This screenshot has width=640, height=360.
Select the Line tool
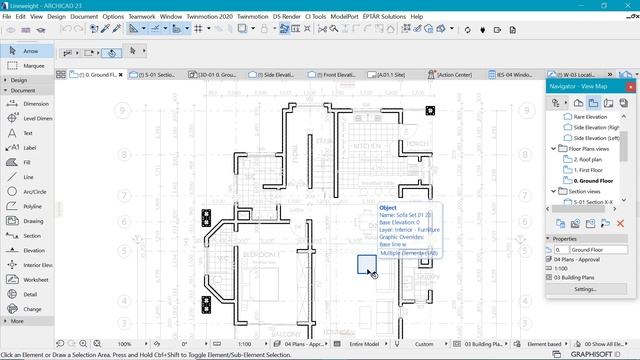click(27, 177)
